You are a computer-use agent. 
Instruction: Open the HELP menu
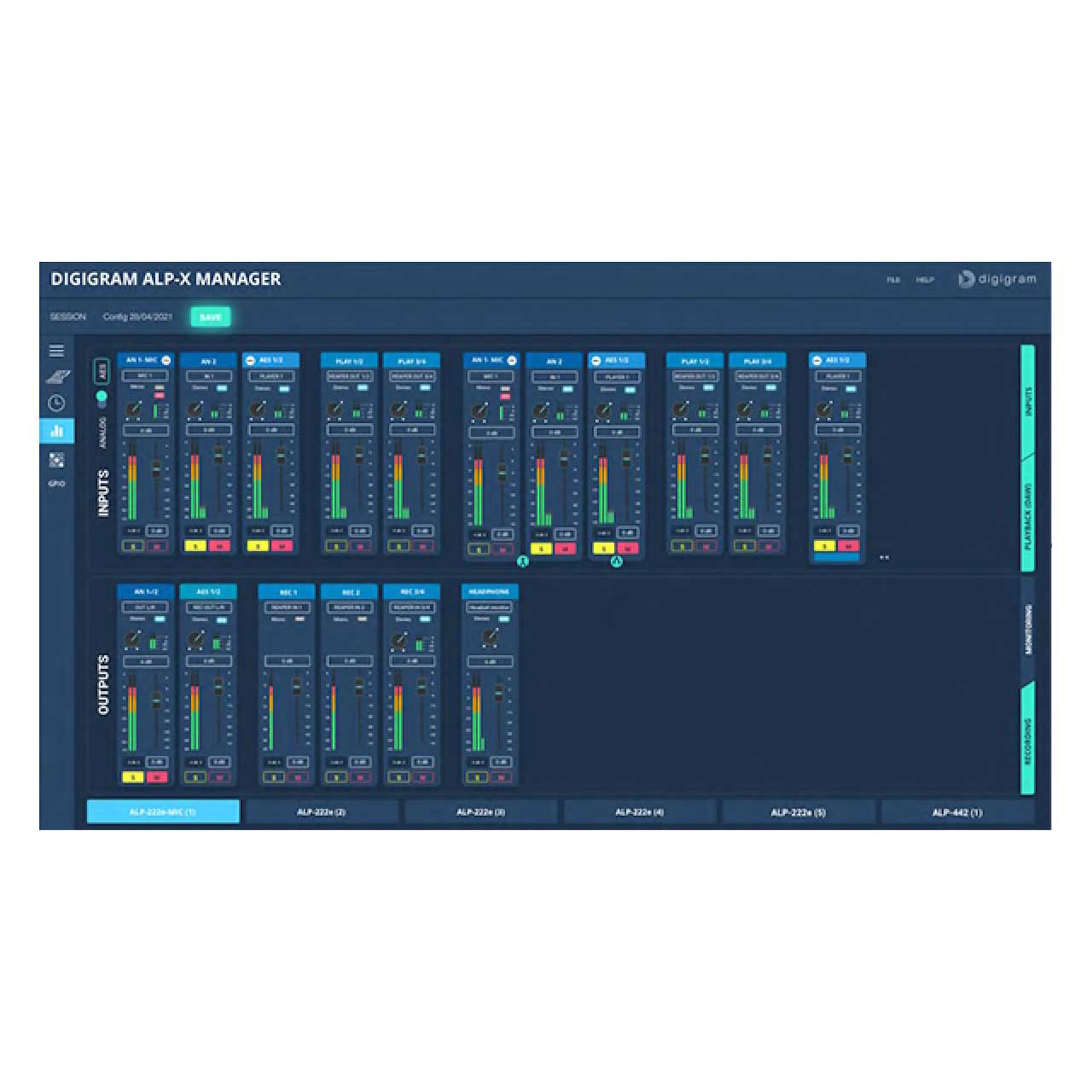pos(925,280)
